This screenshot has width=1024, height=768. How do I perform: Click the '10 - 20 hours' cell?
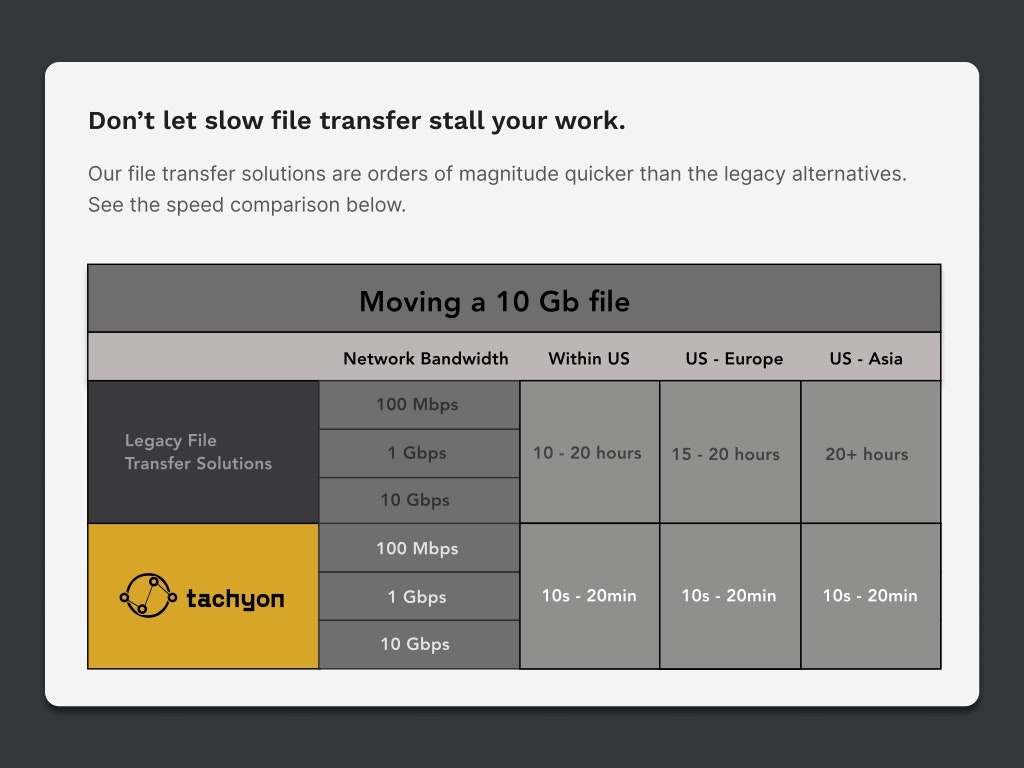click(x=589, y=452)
